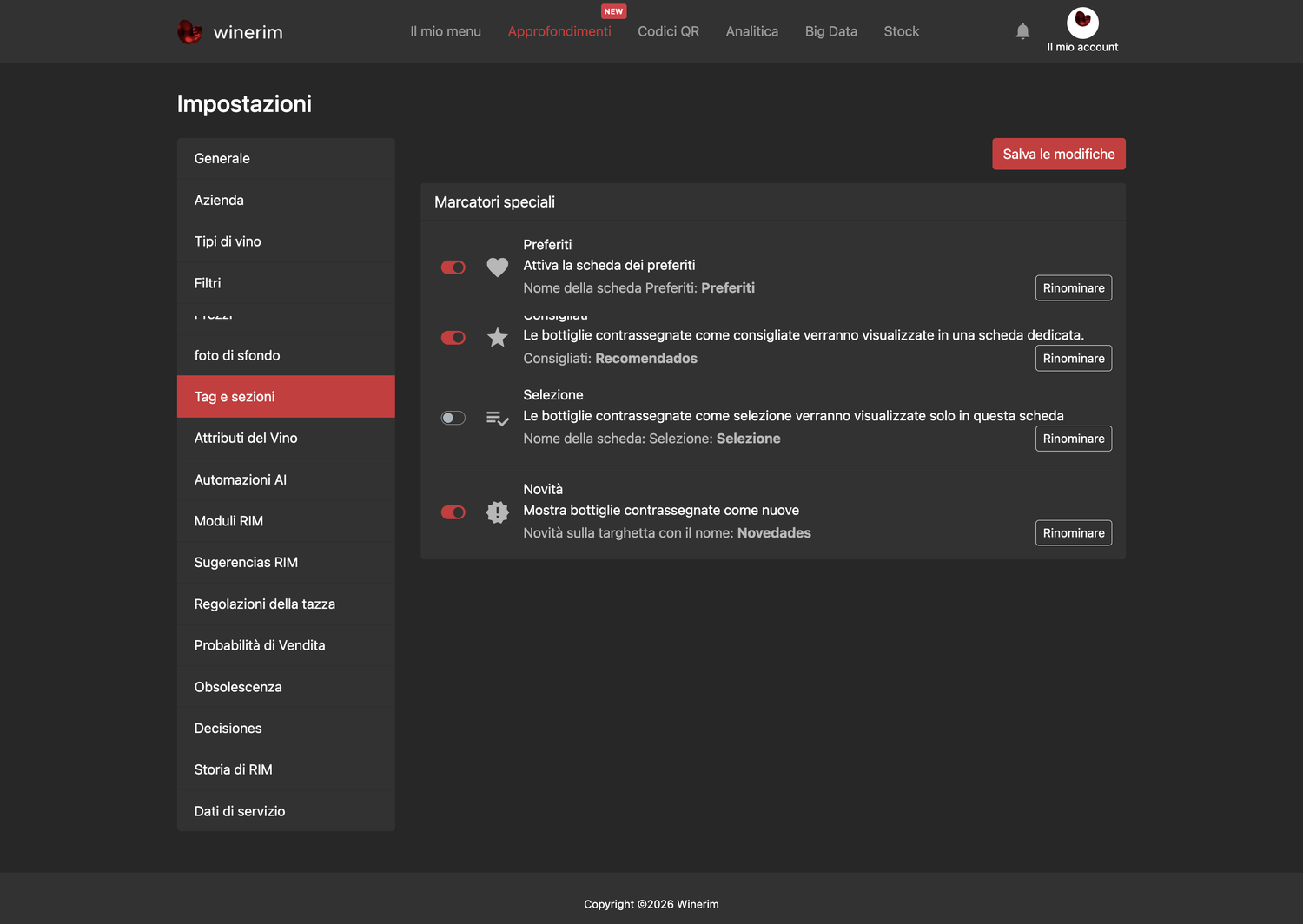
Task: Click the bold 'Novedades' name
Action: tap(774, 533)
